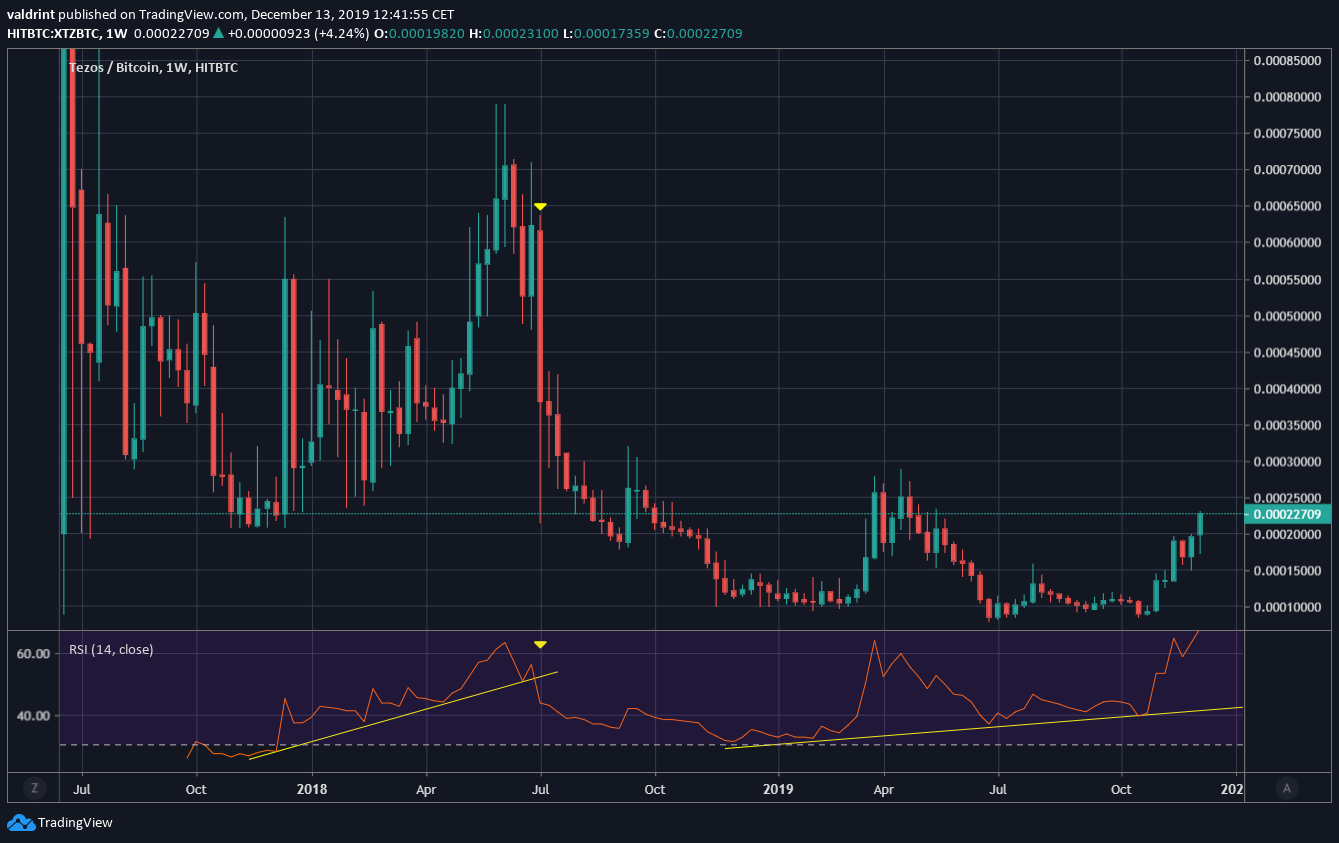Screen dimensions: 1339x843
Task: Click the teal current price tag 0.00022709
Action: click(x=1288, y=513)
